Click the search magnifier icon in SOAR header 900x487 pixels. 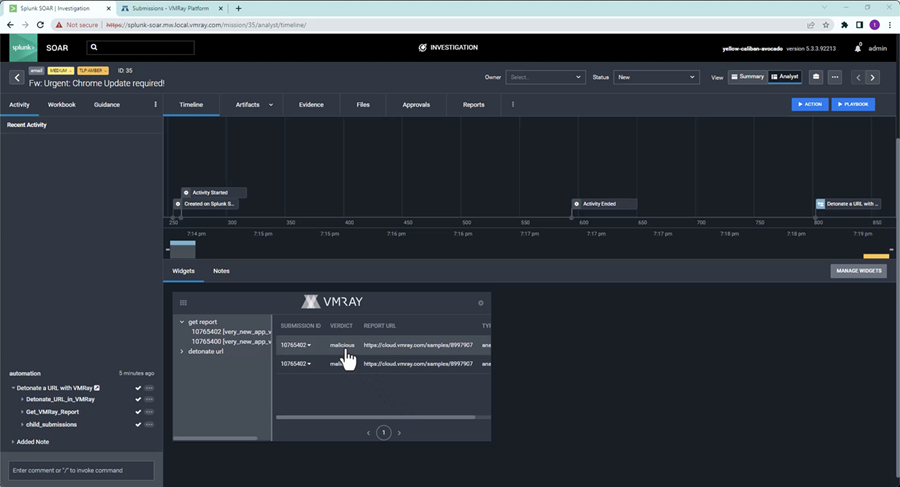[x=94, y=47]
